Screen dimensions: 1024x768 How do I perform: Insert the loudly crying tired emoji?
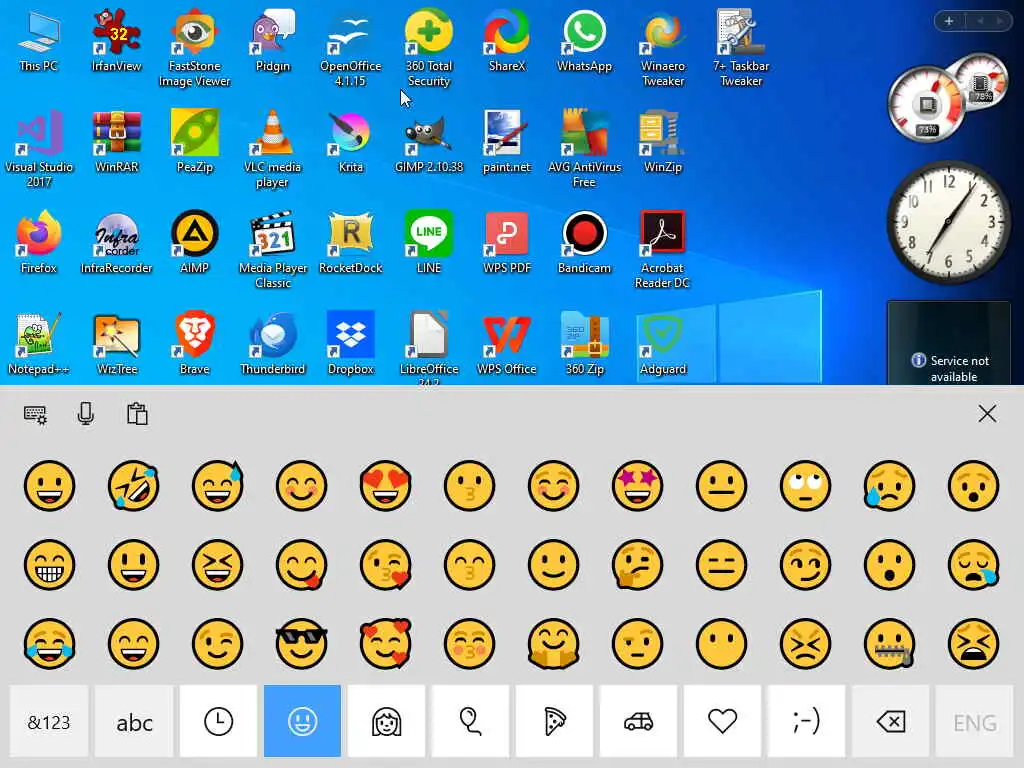pyautogui.click(x=973, y=644)
